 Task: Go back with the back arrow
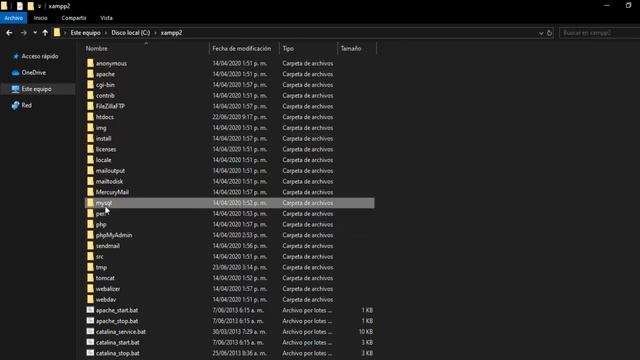coord(9,33)
